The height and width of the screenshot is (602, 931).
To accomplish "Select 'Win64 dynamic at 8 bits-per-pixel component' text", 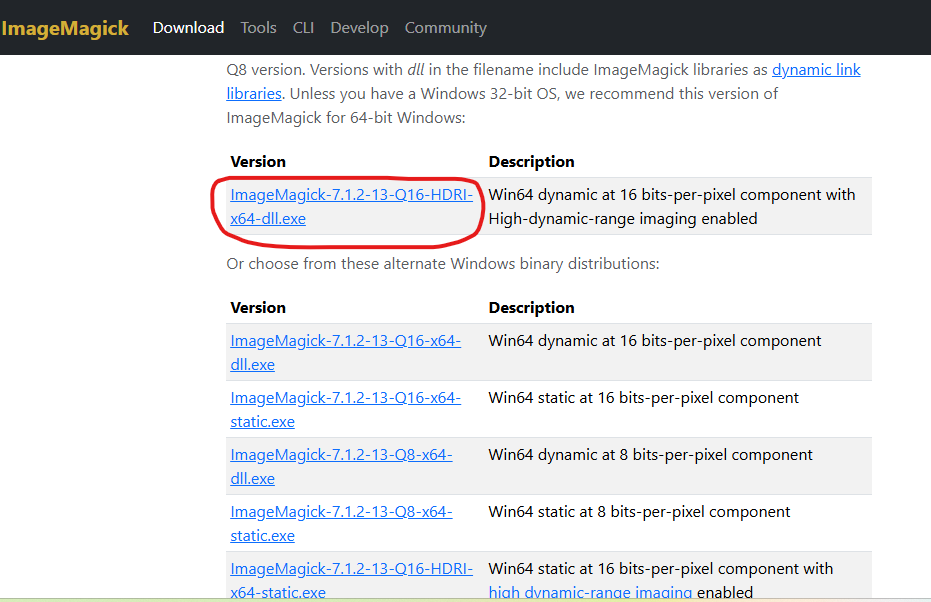I will pyautogui.click(x=650, y=455).
